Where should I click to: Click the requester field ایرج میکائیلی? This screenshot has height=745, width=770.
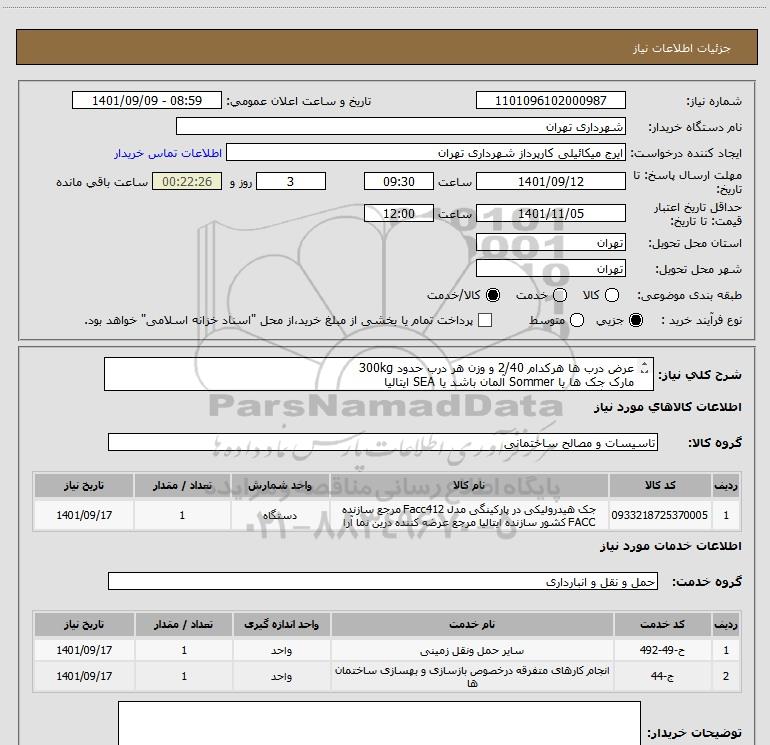click(426, 153)
